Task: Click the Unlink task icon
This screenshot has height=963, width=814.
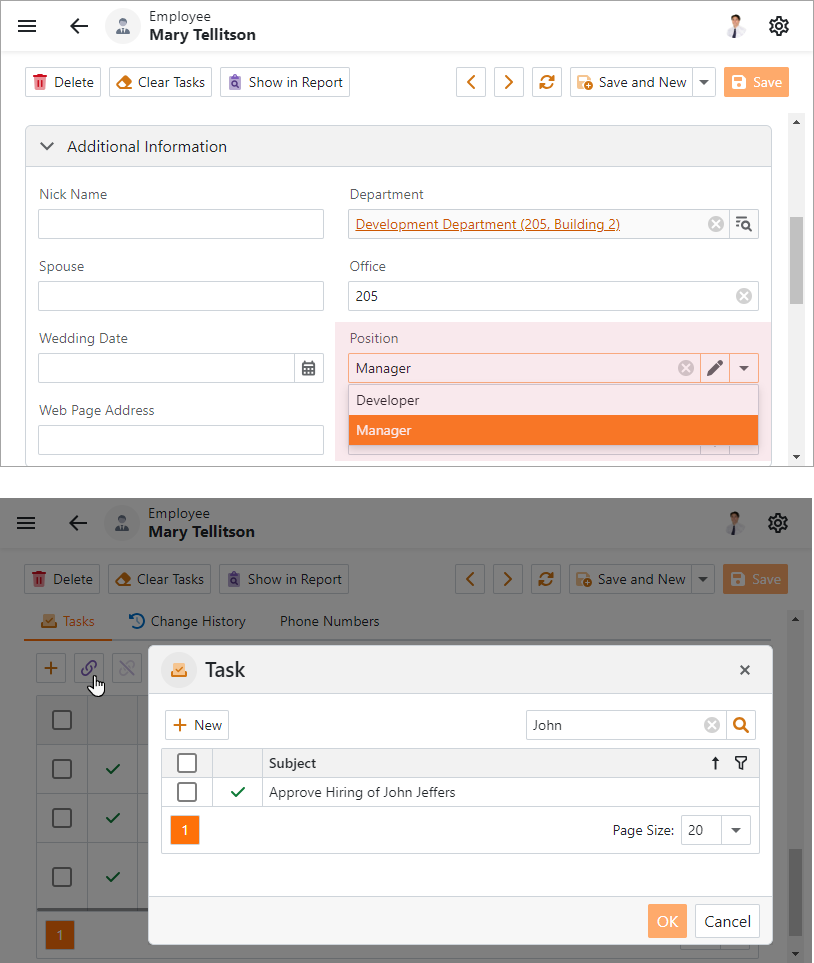Action: pos(127,668)
